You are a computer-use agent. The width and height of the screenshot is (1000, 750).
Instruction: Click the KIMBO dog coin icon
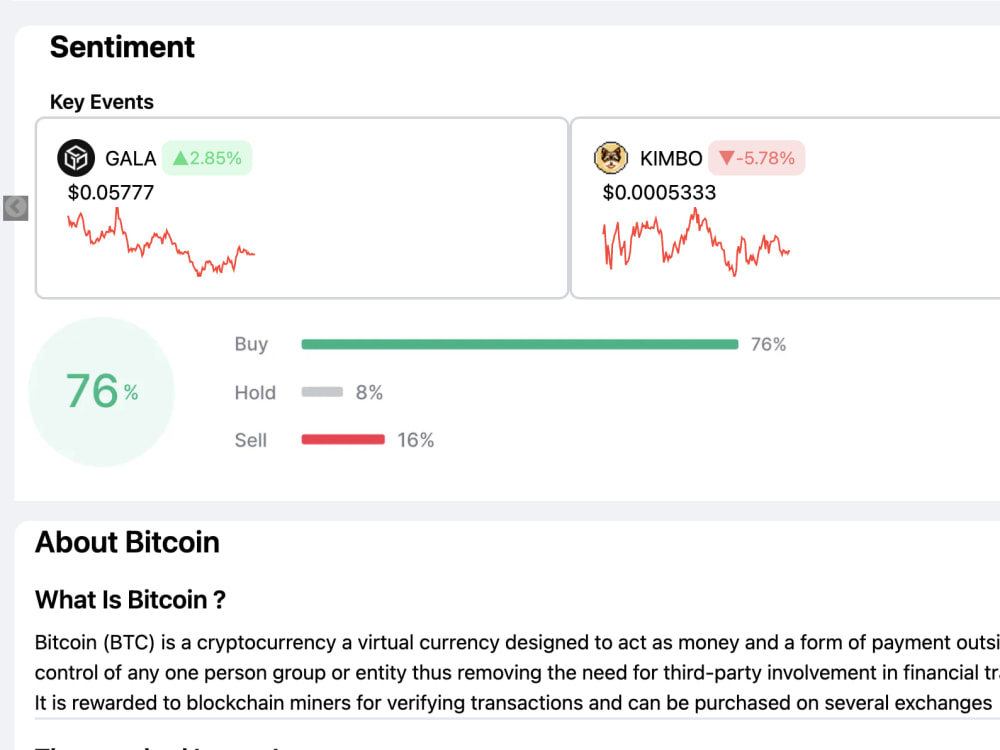point(611,158)
